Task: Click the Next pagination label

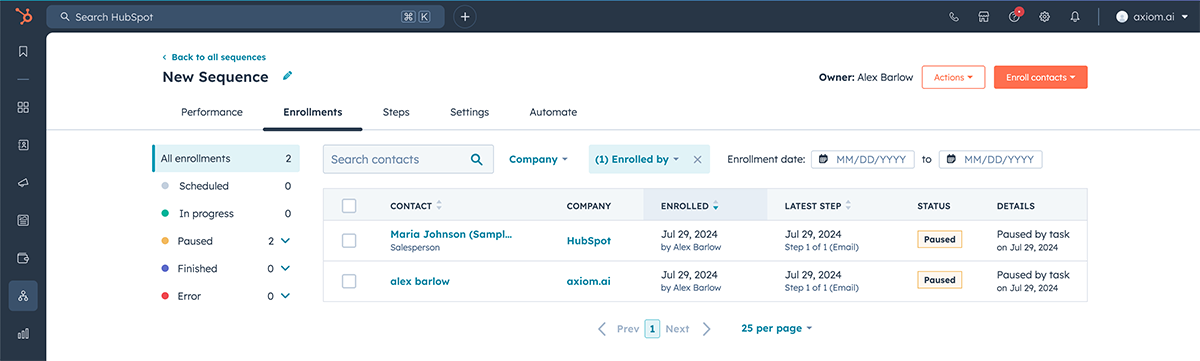Action: [677, 328]
